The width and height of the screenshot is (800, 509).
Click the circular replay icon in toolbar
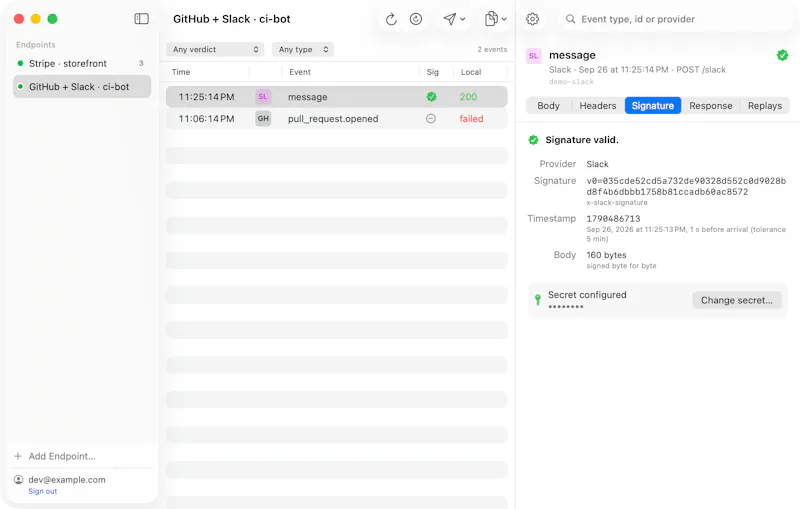pos(416,19)
